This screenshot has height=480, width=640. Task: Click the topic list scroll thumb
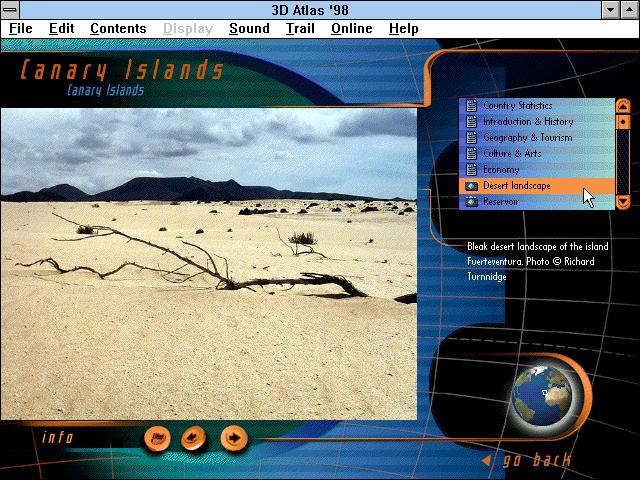pos(623,122)
